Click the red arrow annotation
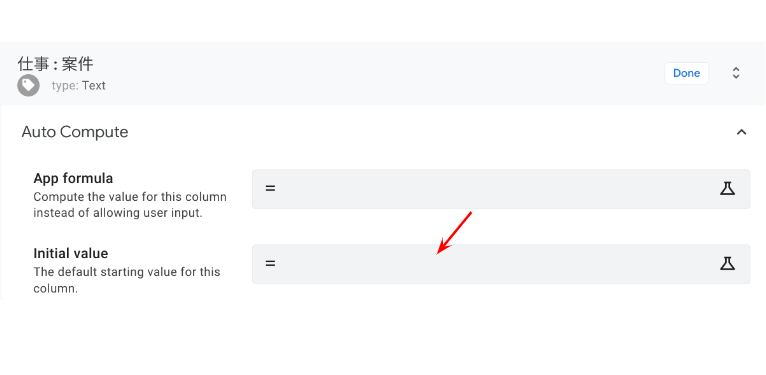 [454, 232]
